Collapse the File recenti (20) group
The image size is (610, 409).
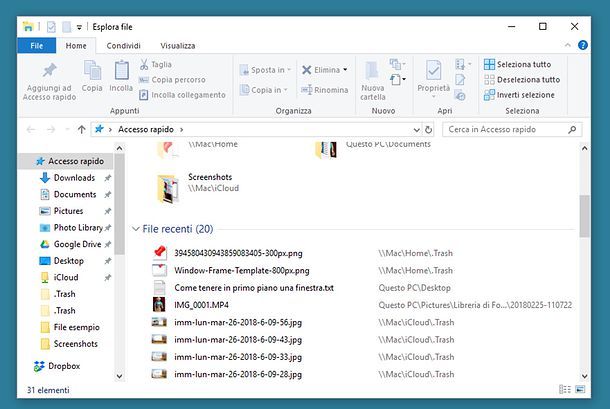coord(135,229)
